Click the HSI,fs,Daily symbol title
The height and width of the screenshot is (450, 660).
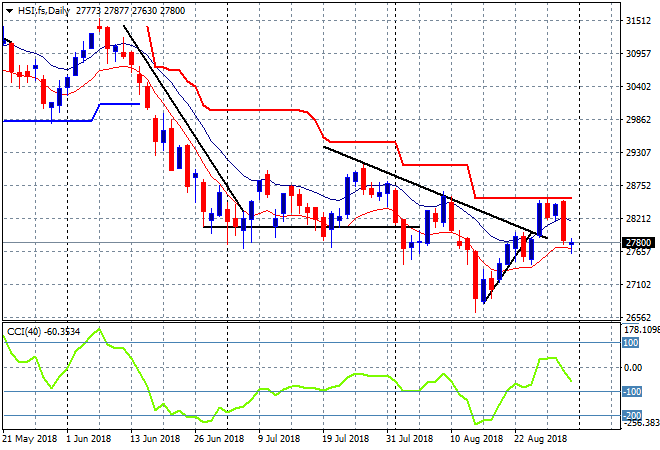tap(44, 11)
